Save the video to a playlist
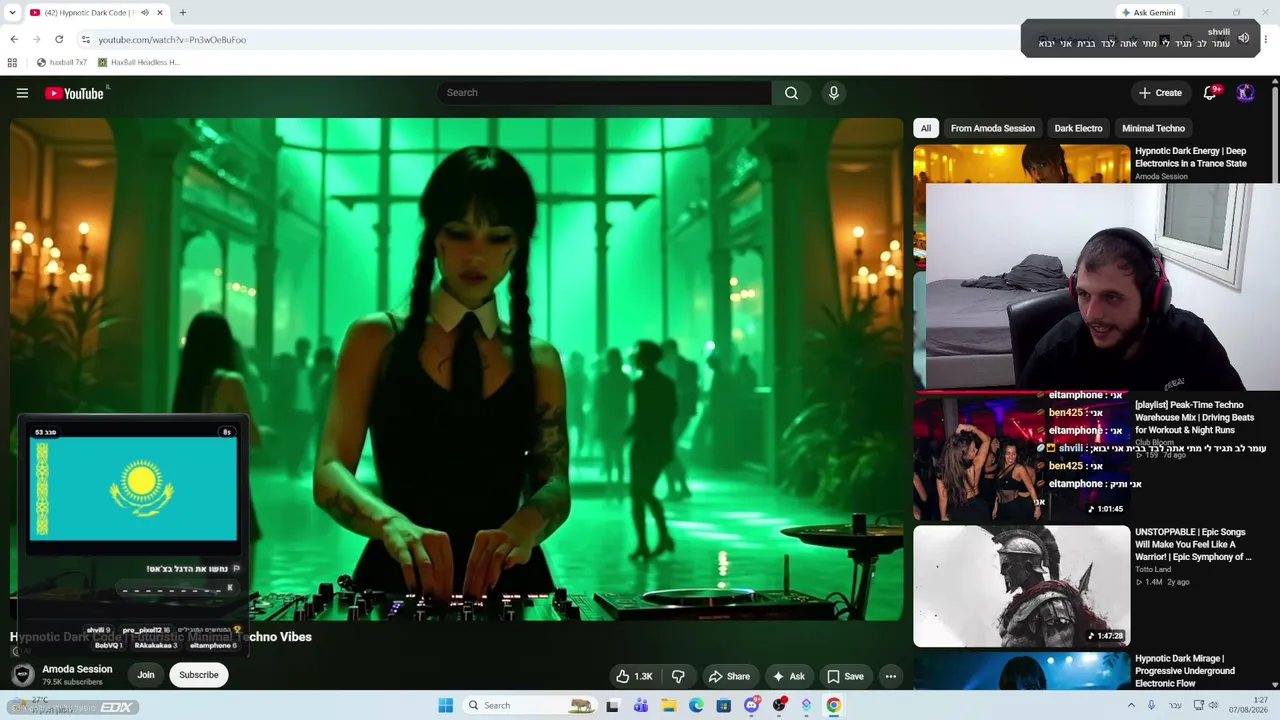The image size is (1280, 720). click(x=845, y=676)
